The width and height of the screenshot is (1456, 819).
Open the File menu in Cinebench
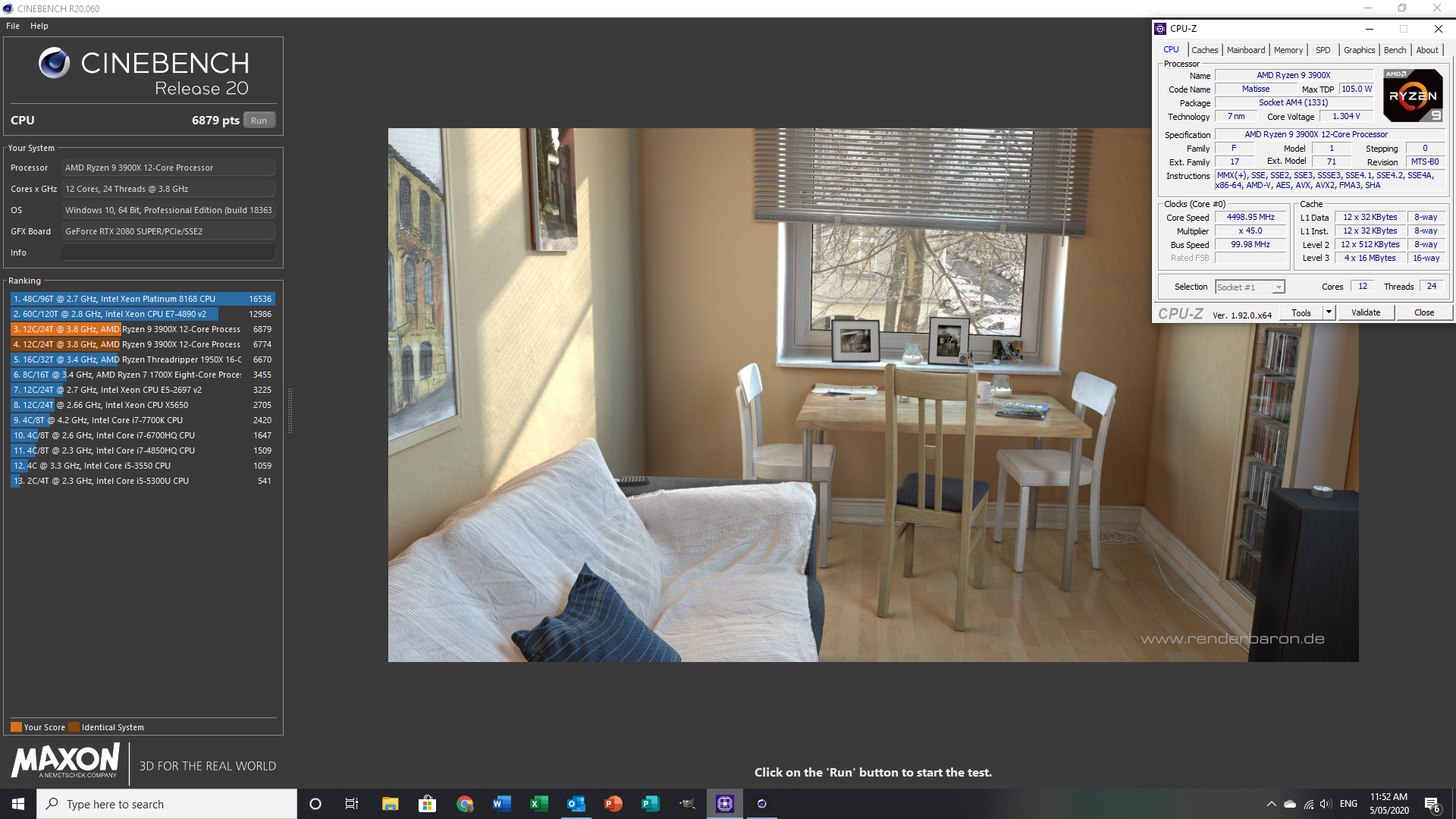[13, 26]
